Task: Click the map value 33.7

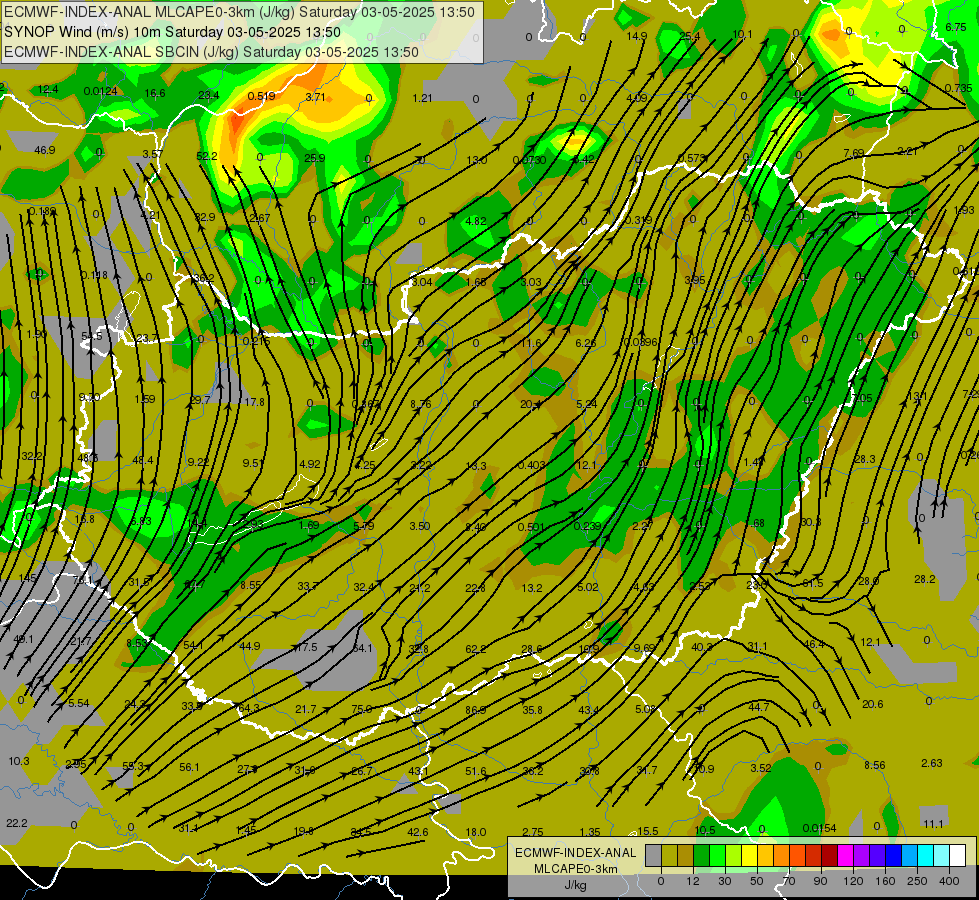Action: click(x=308, y=586)
